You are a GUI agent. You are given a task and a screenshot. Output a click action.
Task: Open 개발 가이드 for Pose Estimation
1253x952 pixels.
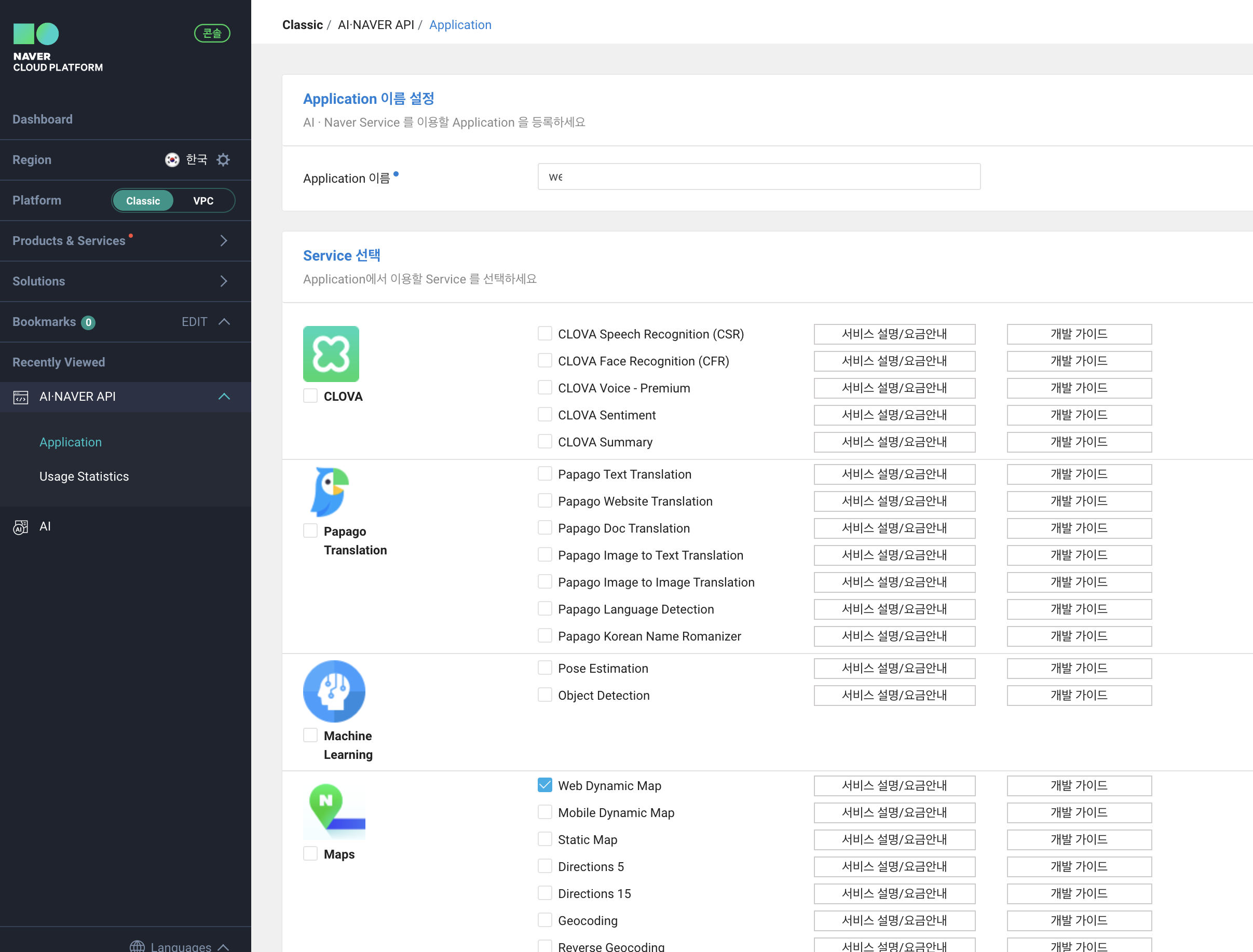1079,668
